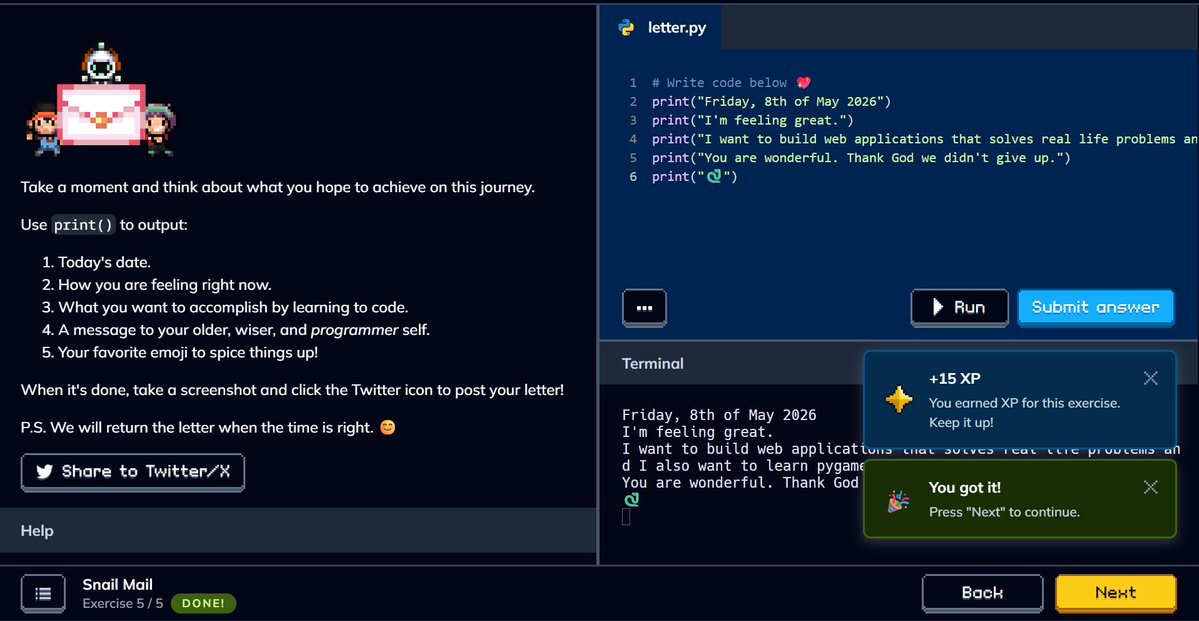Click the Twitter bird icon
The width and height of the screenshot is (1199, 621).
point(44,471)
